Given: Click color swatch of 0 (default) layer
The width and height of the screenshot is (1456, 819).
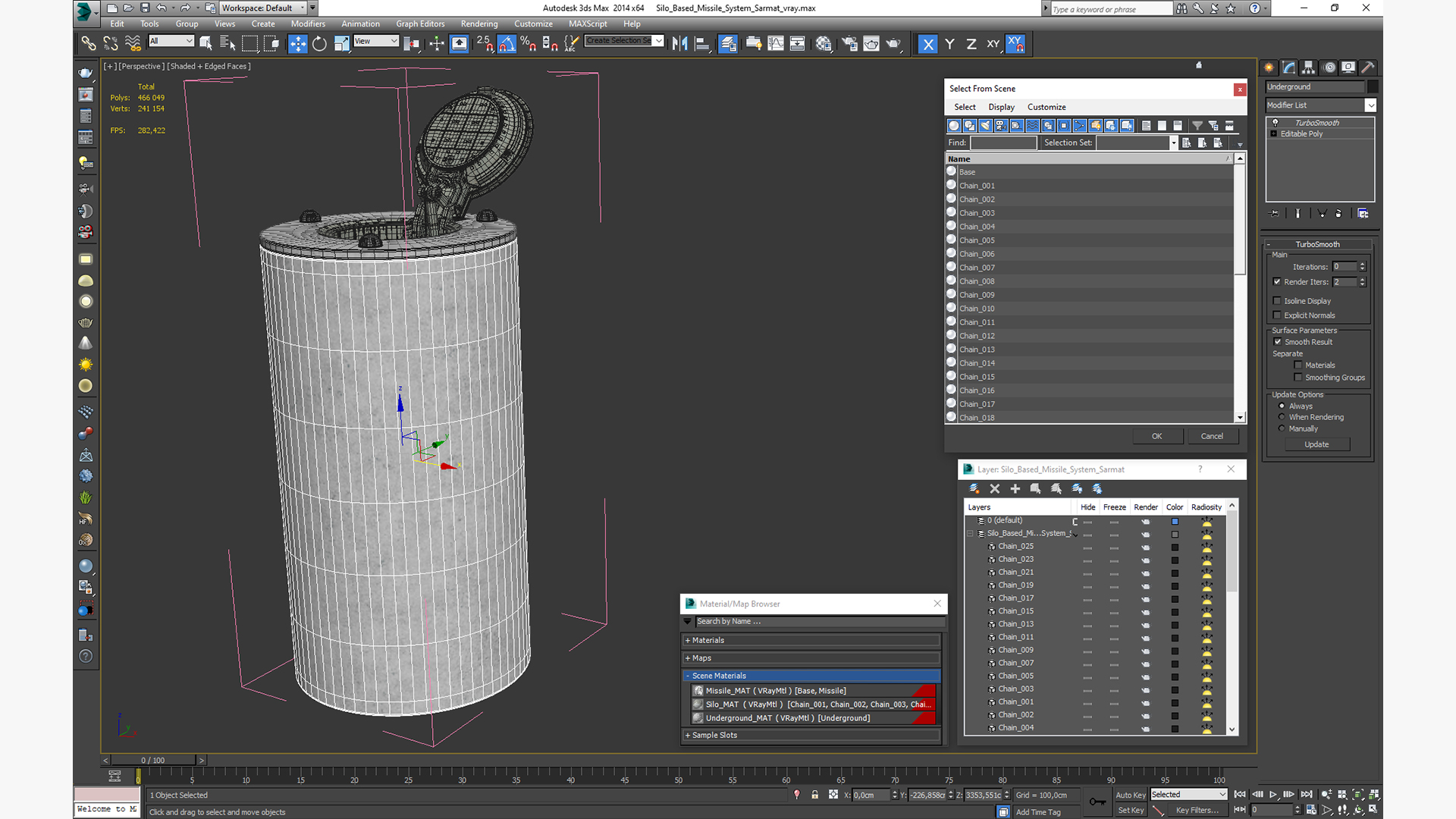Looking at the screenshot, I should pyautogui.click(x=1175, y=521).
